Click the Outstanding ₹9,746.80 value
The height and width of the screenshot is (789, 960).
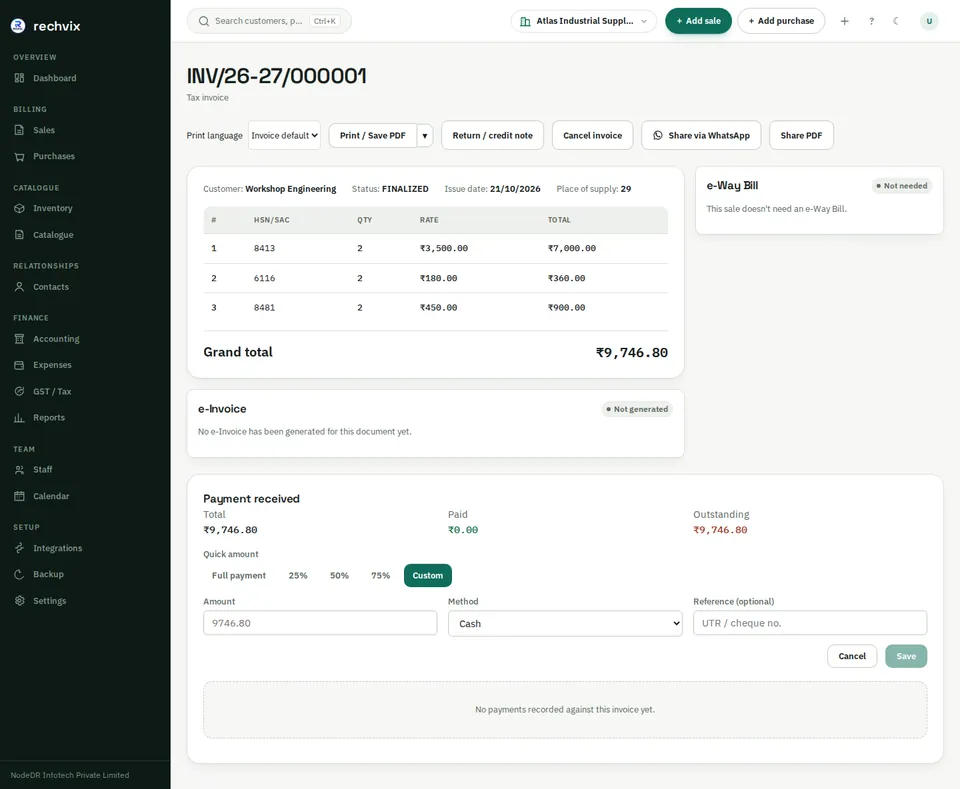720,530
